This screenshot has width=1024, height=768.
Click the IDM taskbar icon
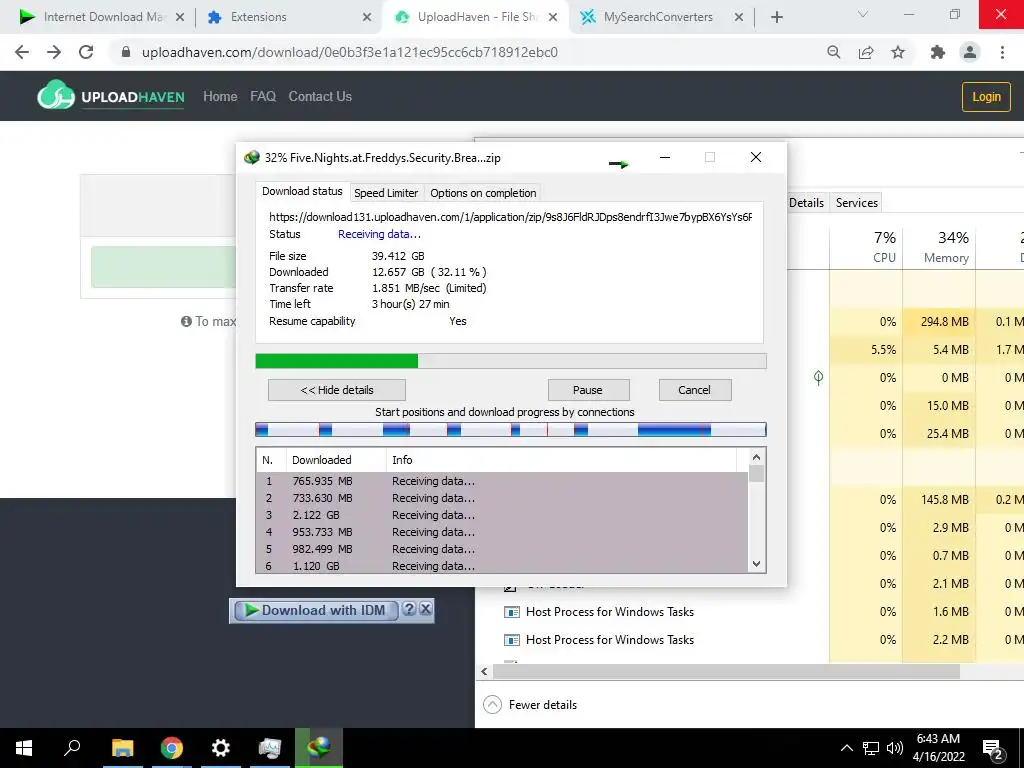tap(319, 748)
